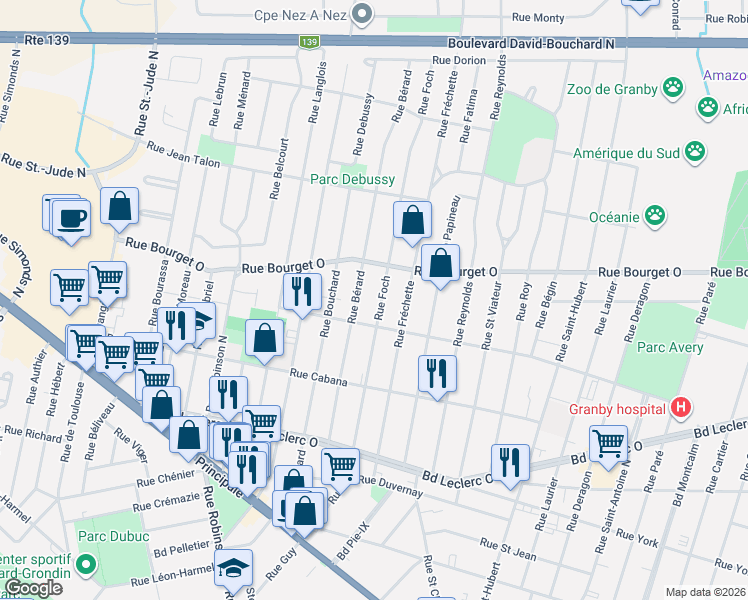Viewport: 748px width, 600px height.
Task: Click the Map data ©2026 attribution
Action: (x=706, y=592)
